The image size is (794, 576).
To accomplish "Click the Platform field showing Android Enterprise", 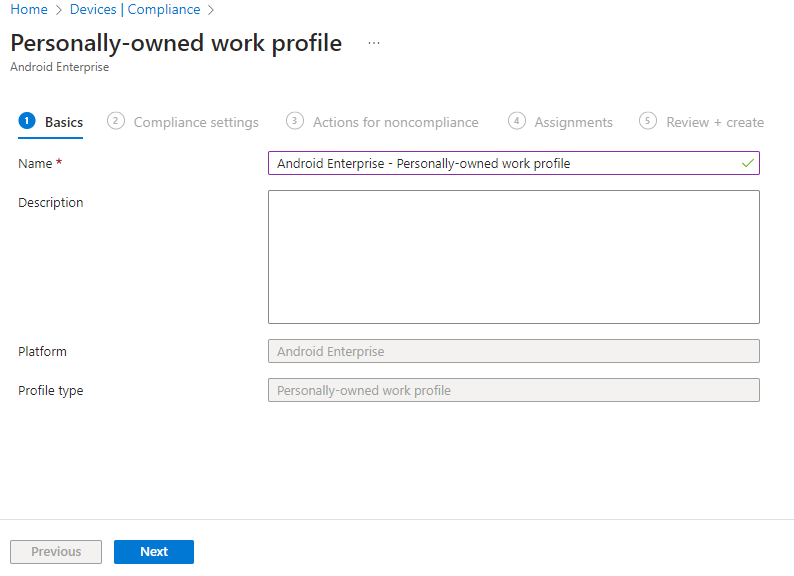I will pyautogui.click(x=513, y=351).
